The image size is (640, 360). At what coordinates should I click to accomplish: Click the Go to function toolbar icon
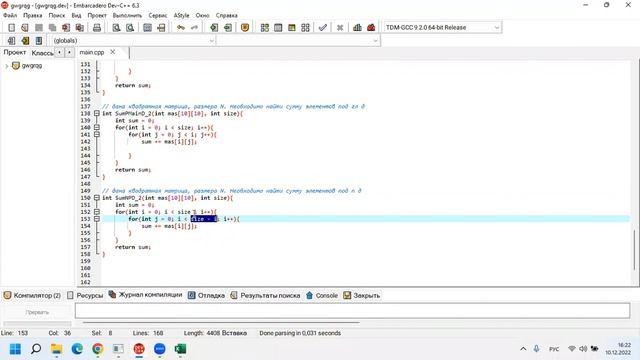[147, 28]
